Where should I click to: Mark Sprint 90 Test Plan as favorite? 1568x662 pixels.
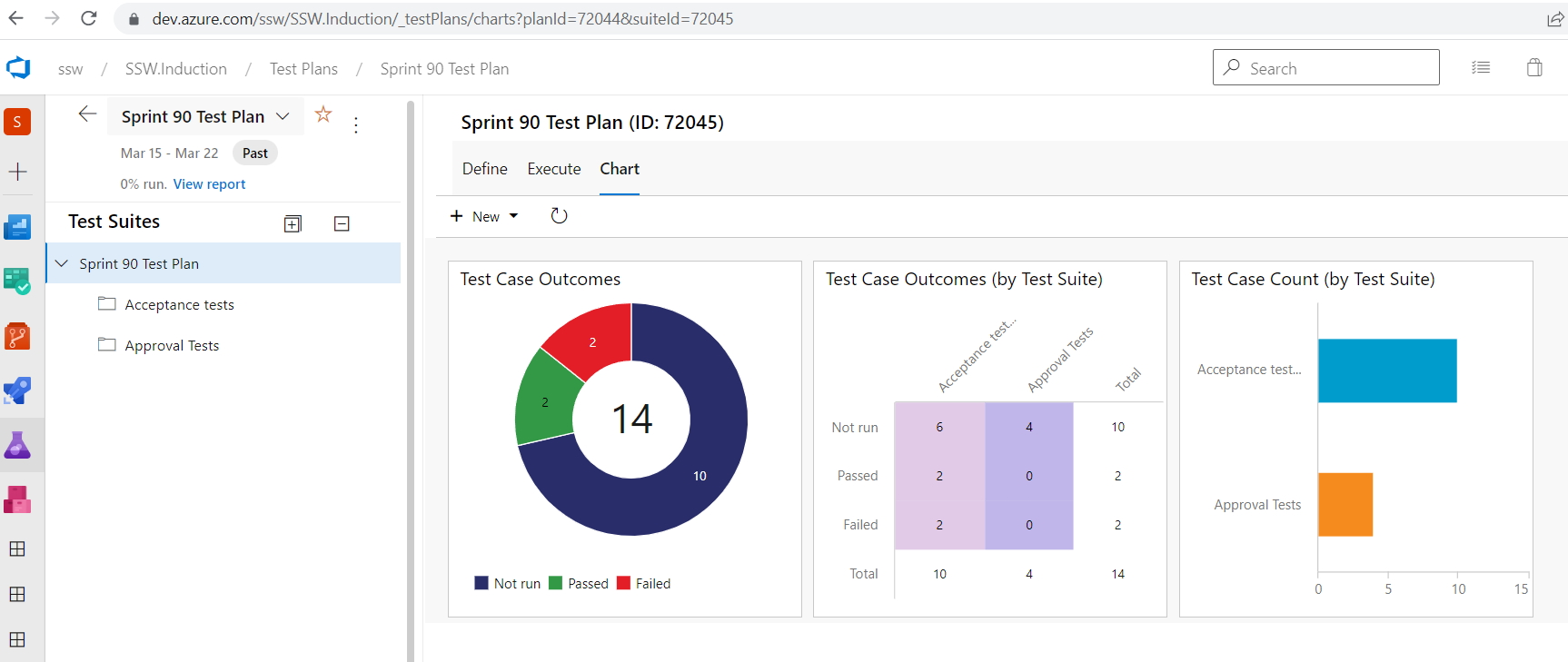click(x=323, y=114)
